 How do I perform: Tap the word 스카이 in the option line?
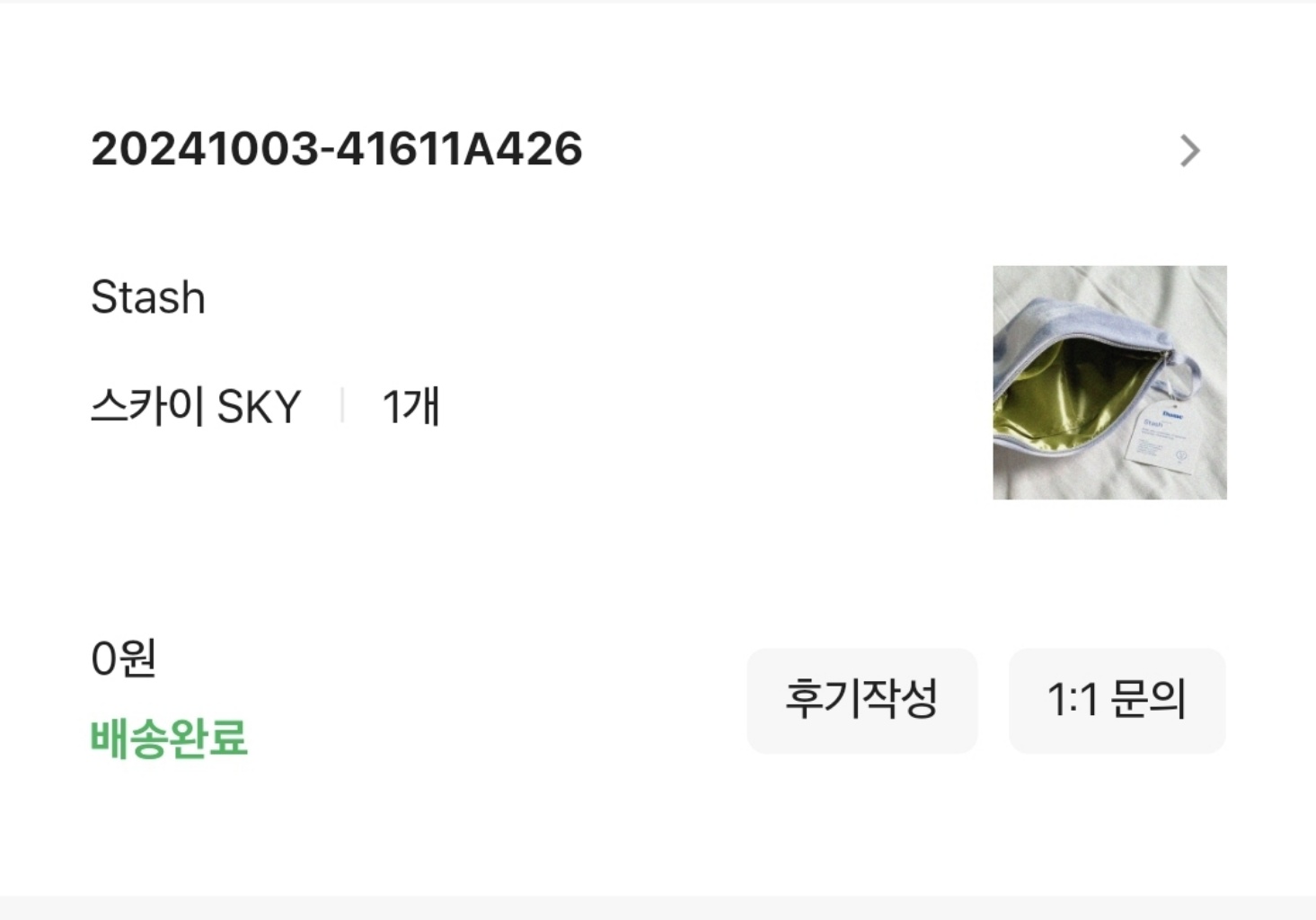[x=147, y=407]
